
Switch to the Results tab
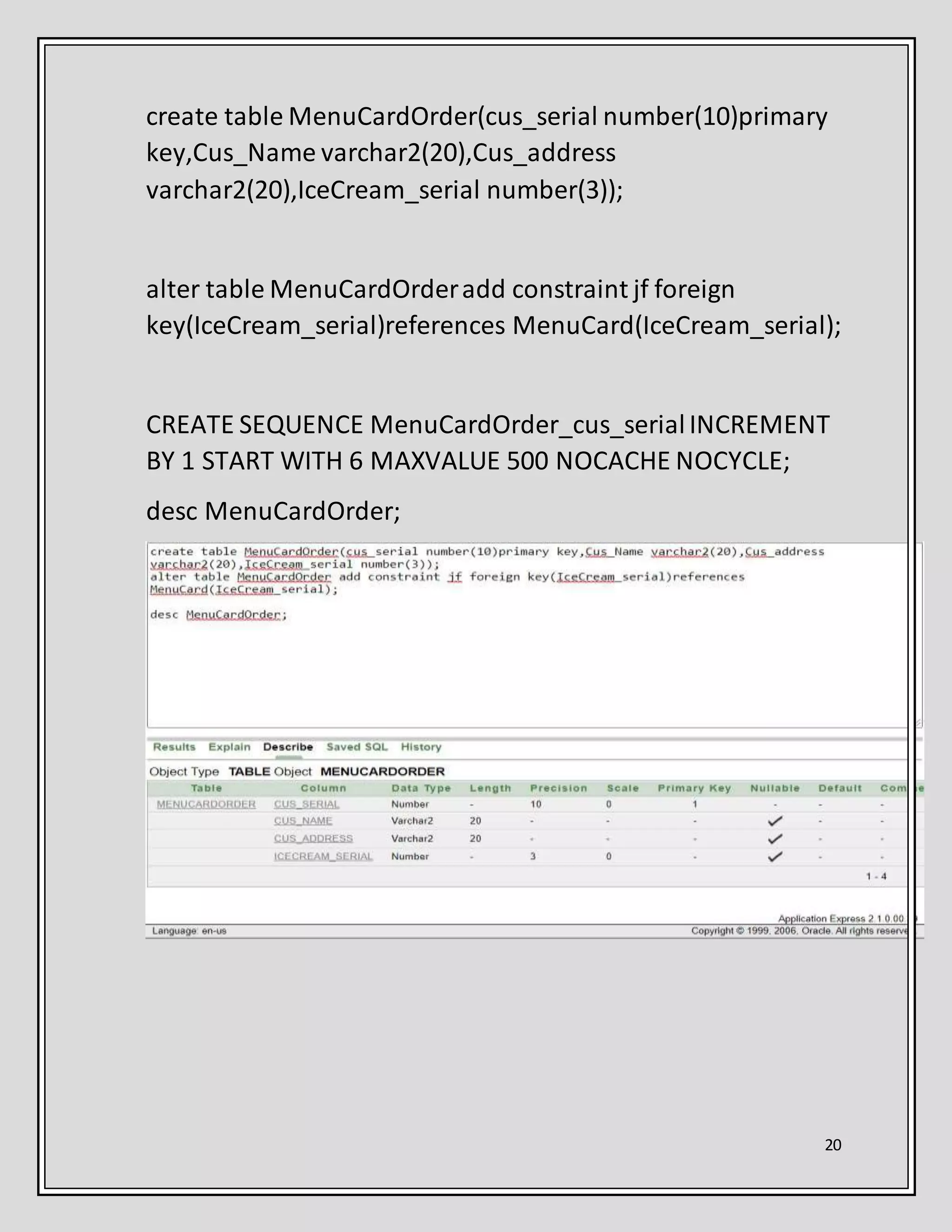(x=174, y=747)
